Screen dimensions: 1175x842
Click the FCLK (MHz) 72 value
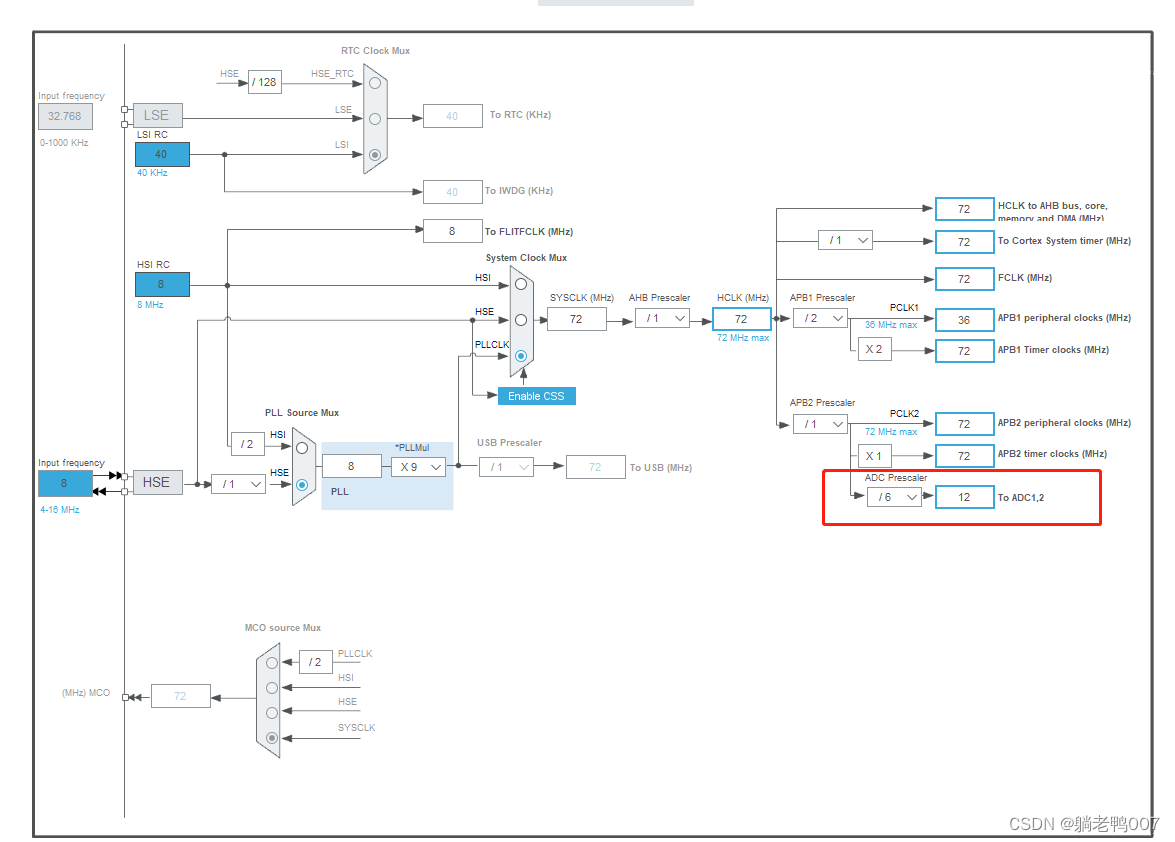(964, 279)
